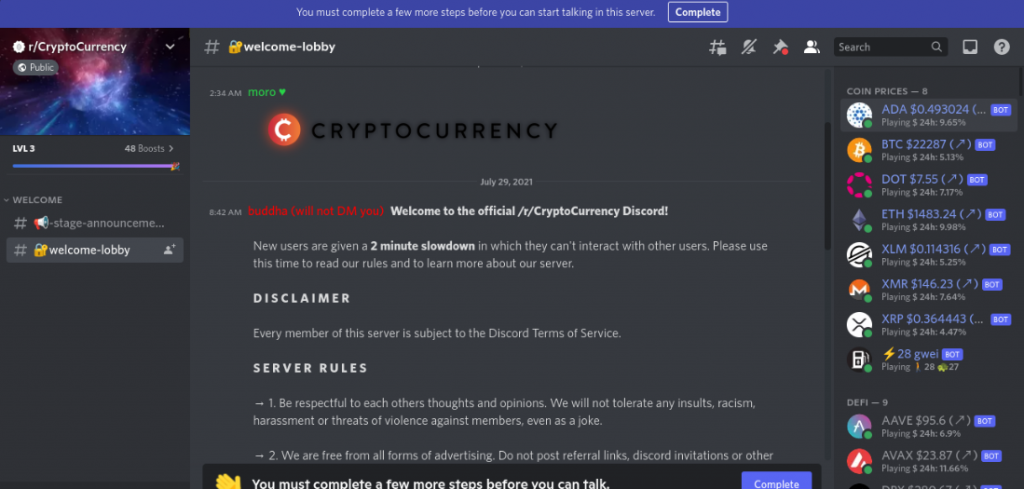Image resolution: width=1024 pixels, height=489 pixels.
Task: Open pinned messages icon
Action: (x=780, y=47)
